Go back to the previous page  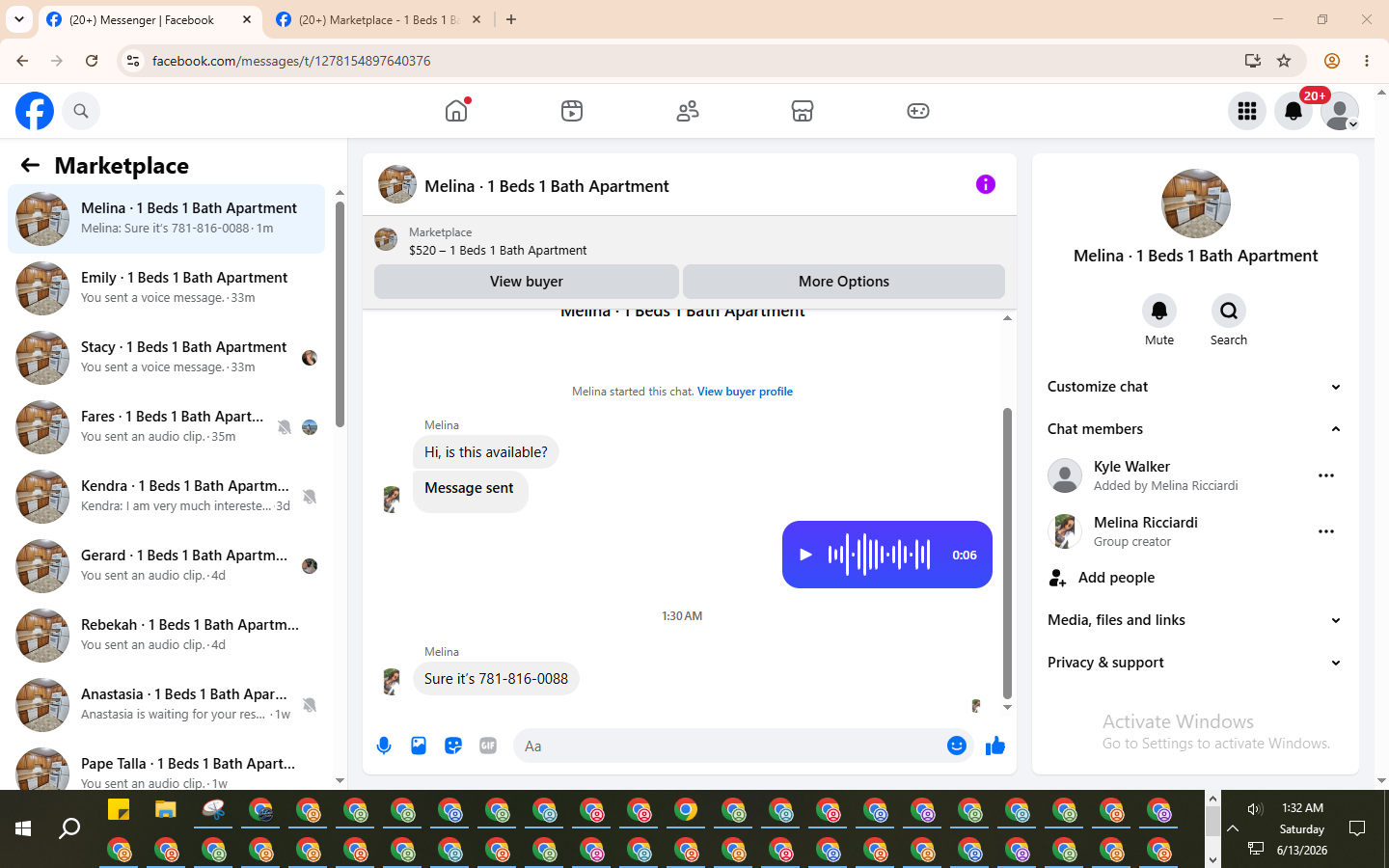point(22,61)
